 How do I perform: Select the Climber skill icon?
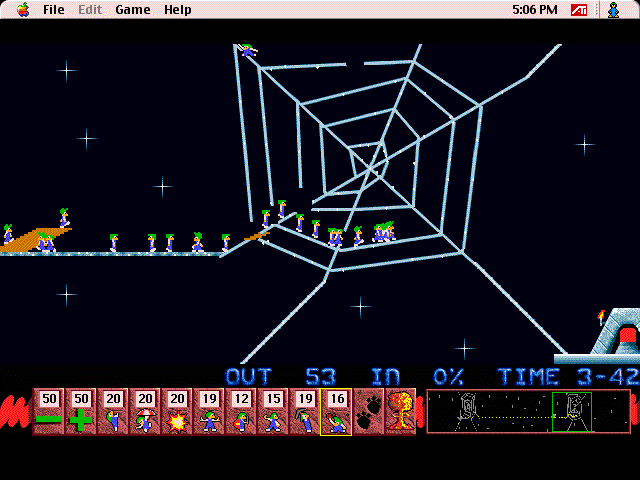click(x=113, y=412)
